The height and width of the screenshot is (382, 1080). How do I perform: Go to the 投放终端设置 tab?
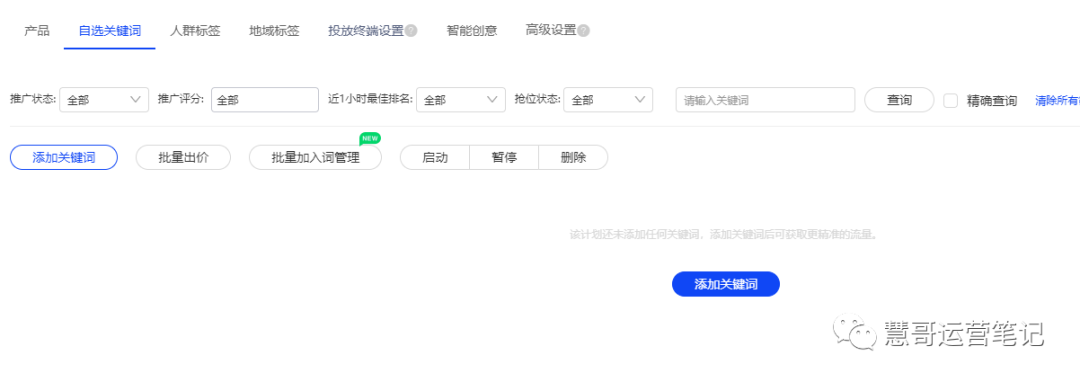coord(366,31)
